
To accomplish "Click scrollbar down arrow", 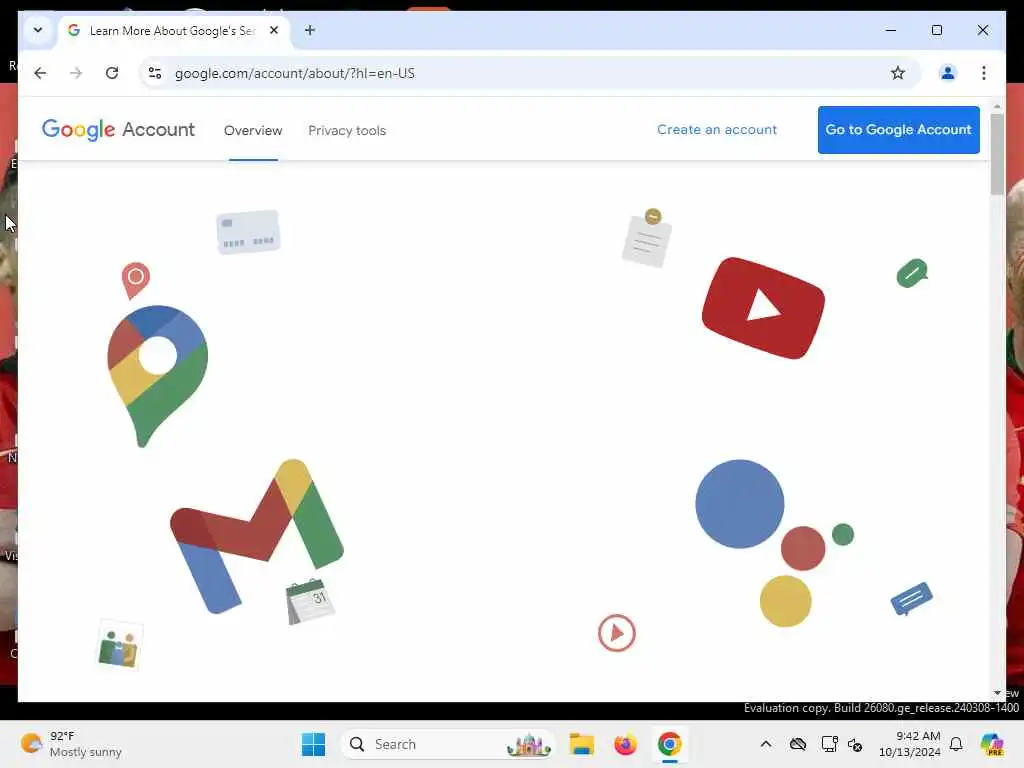I will tap(997, 693).
